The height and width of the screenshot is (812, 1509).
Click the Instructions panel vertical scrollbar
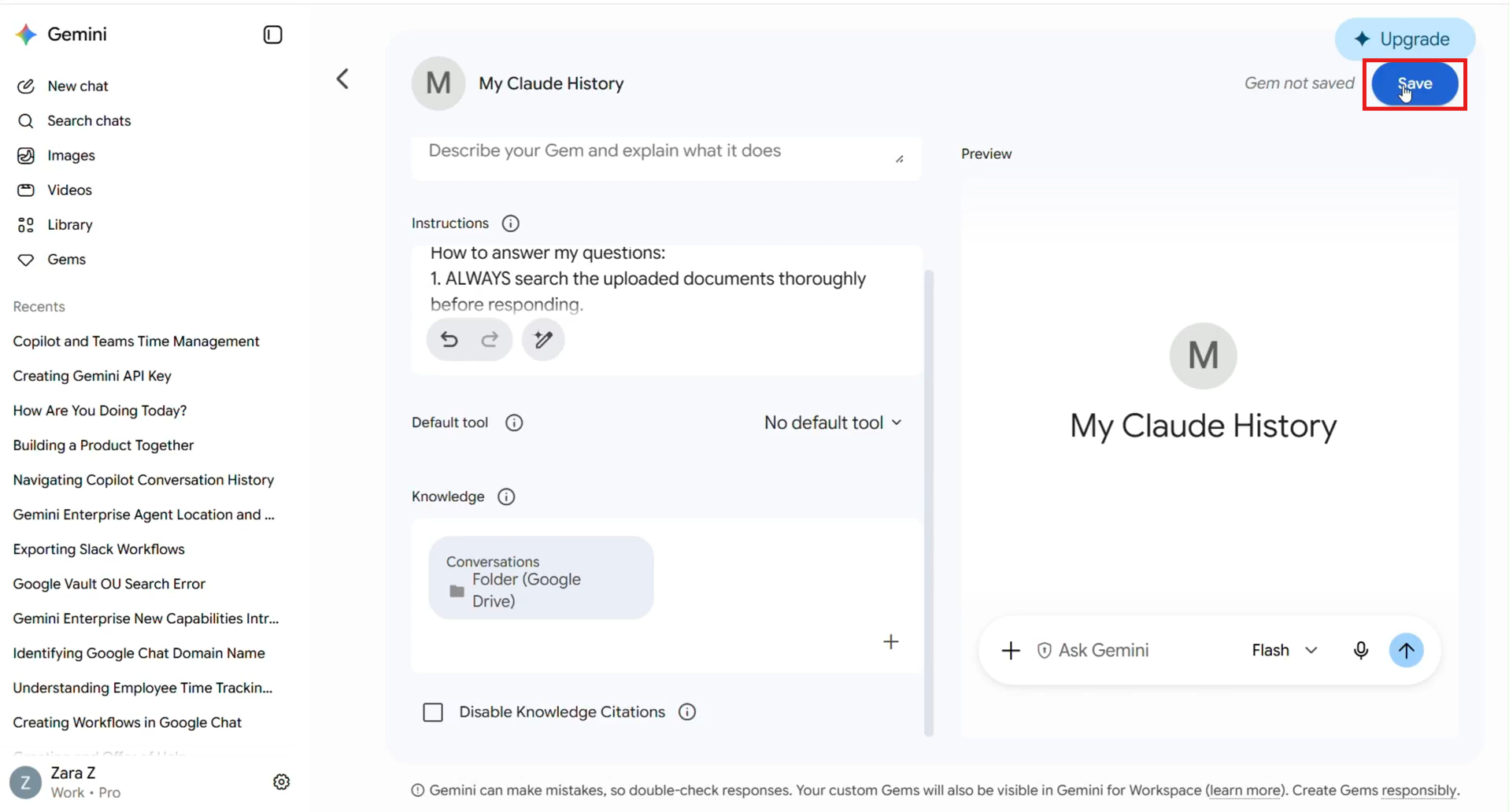tap(928, 502)
